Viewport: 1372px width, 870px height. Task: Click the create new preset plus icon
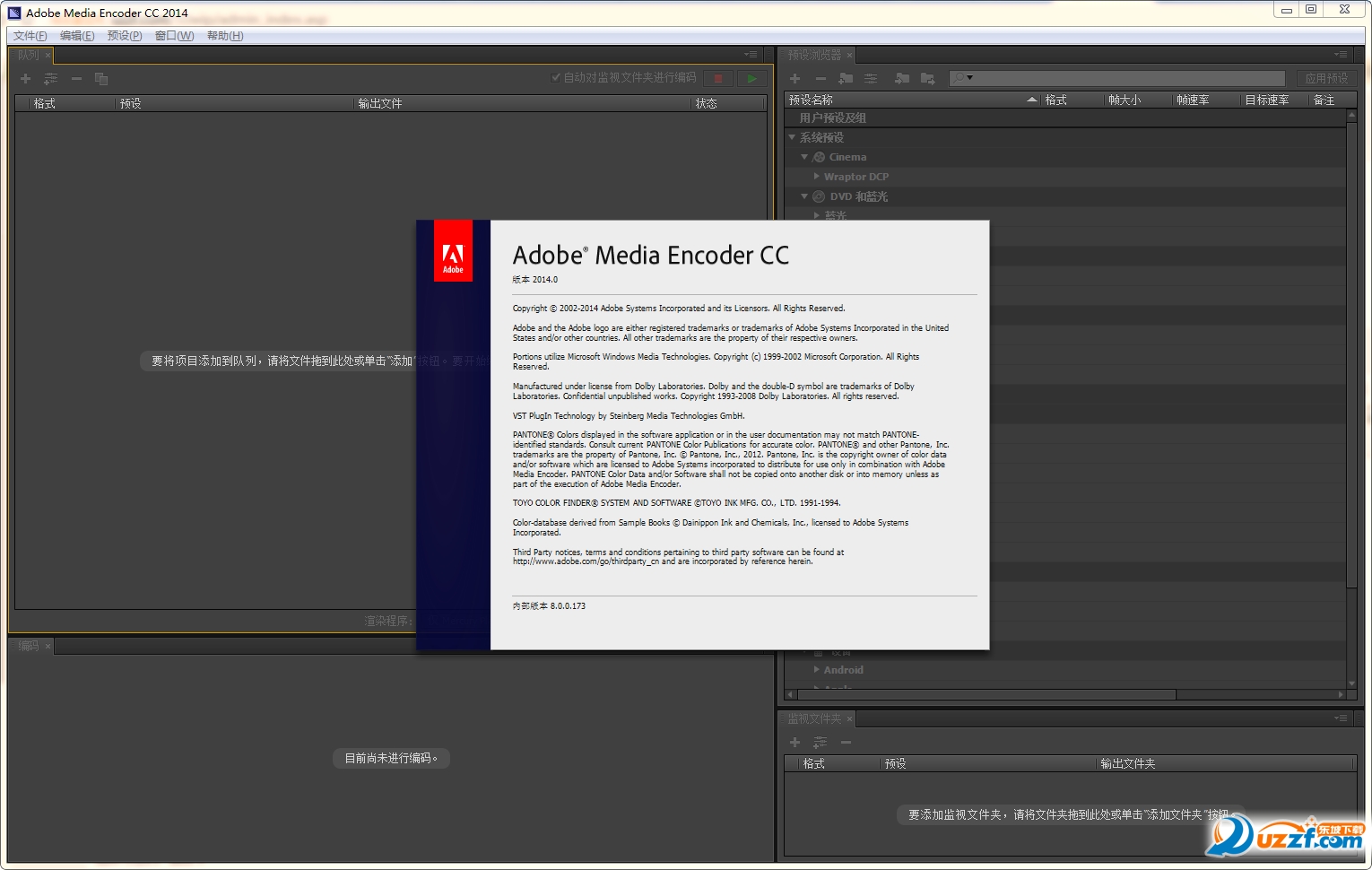(x=795, y=79)
